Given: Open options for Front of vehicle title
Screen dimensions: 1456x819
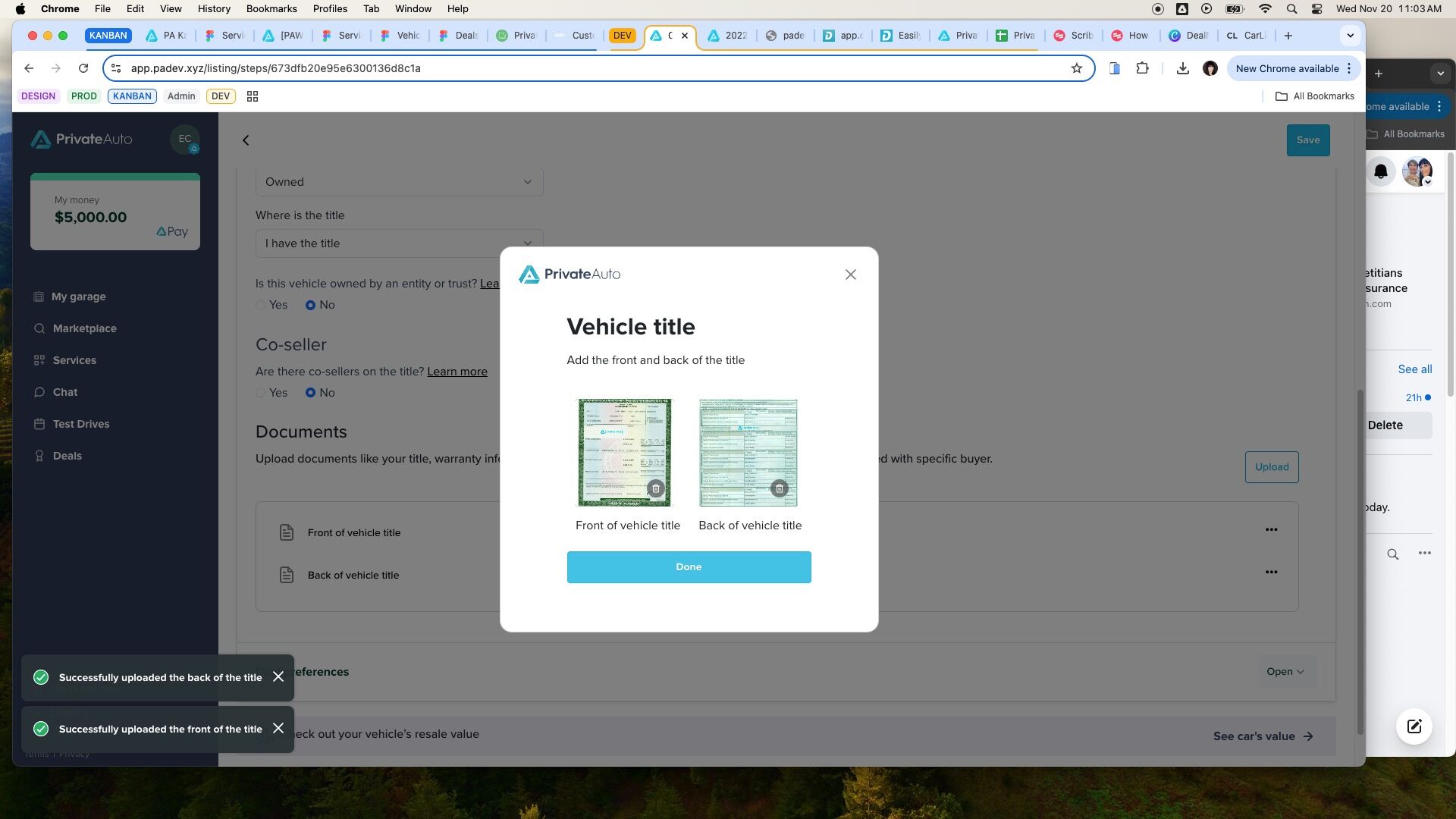Looking at the screenshot, I should [x=1271, y=529].
